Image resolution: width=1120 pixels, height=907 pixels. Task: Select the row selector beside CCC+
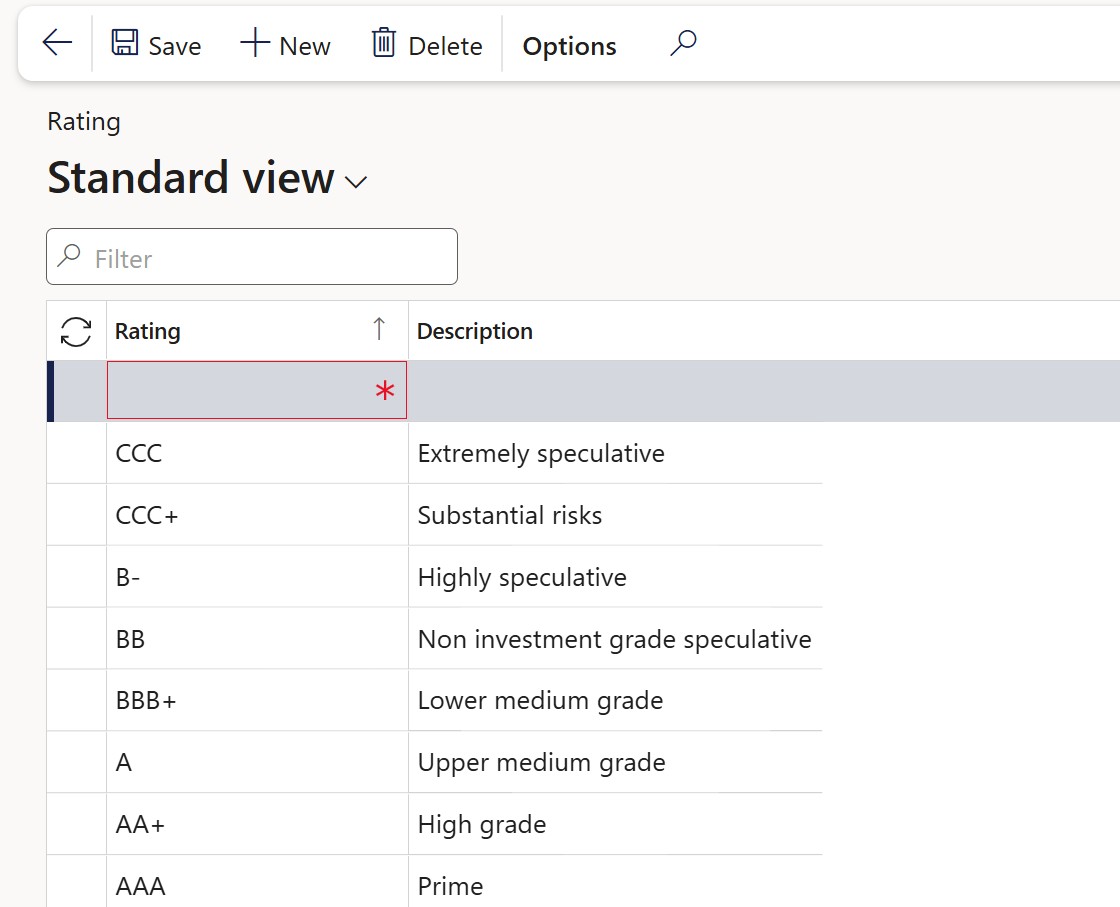[x=76, y=515]
